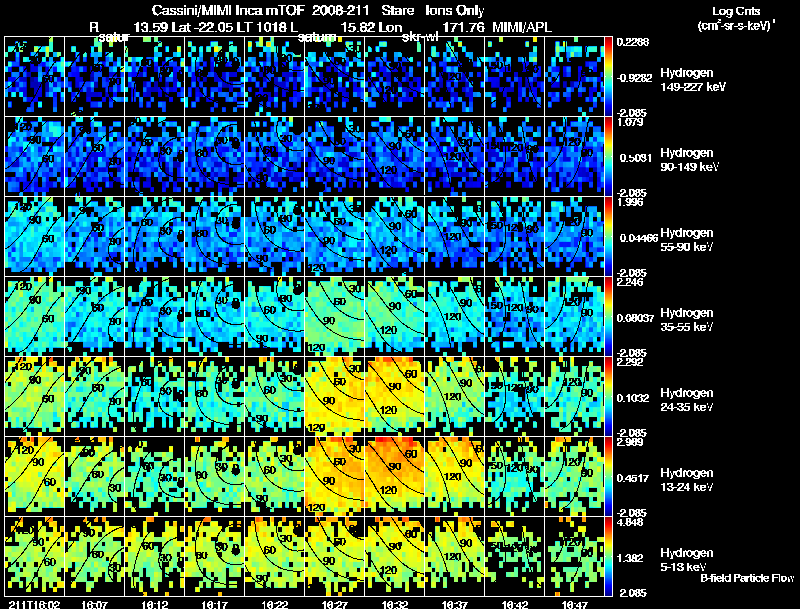Click the Hydrogen 55-90 keV row label

(x=686, y=240)
